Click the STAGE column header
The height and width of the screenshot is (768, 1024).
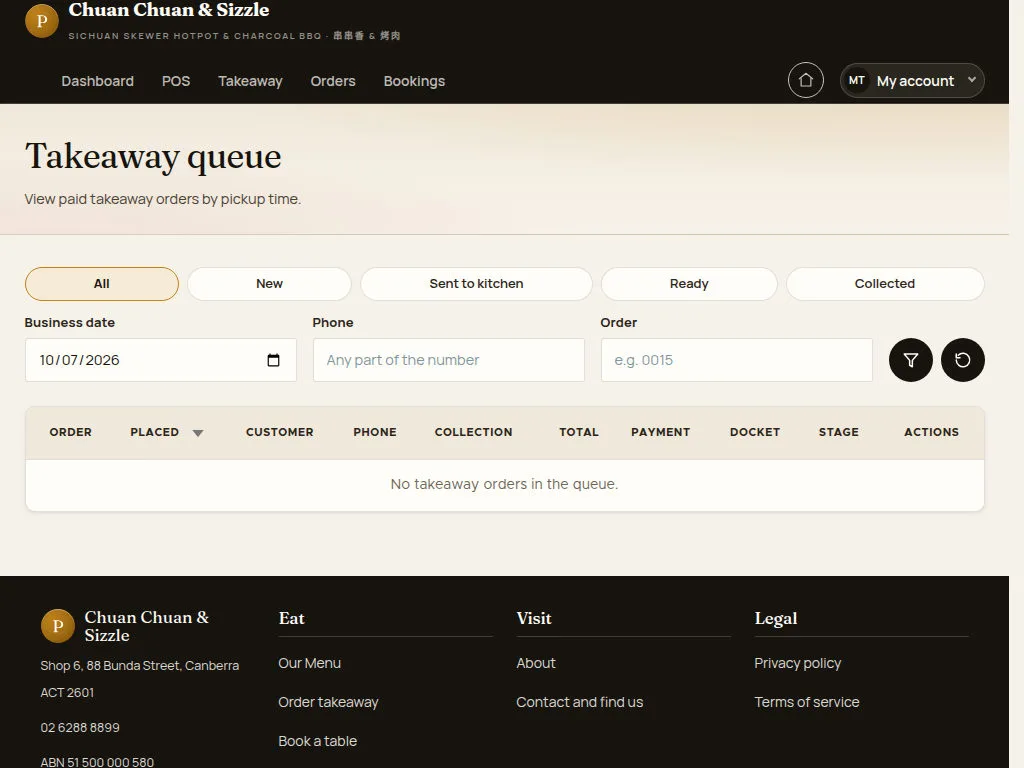(x=839, y=432)
